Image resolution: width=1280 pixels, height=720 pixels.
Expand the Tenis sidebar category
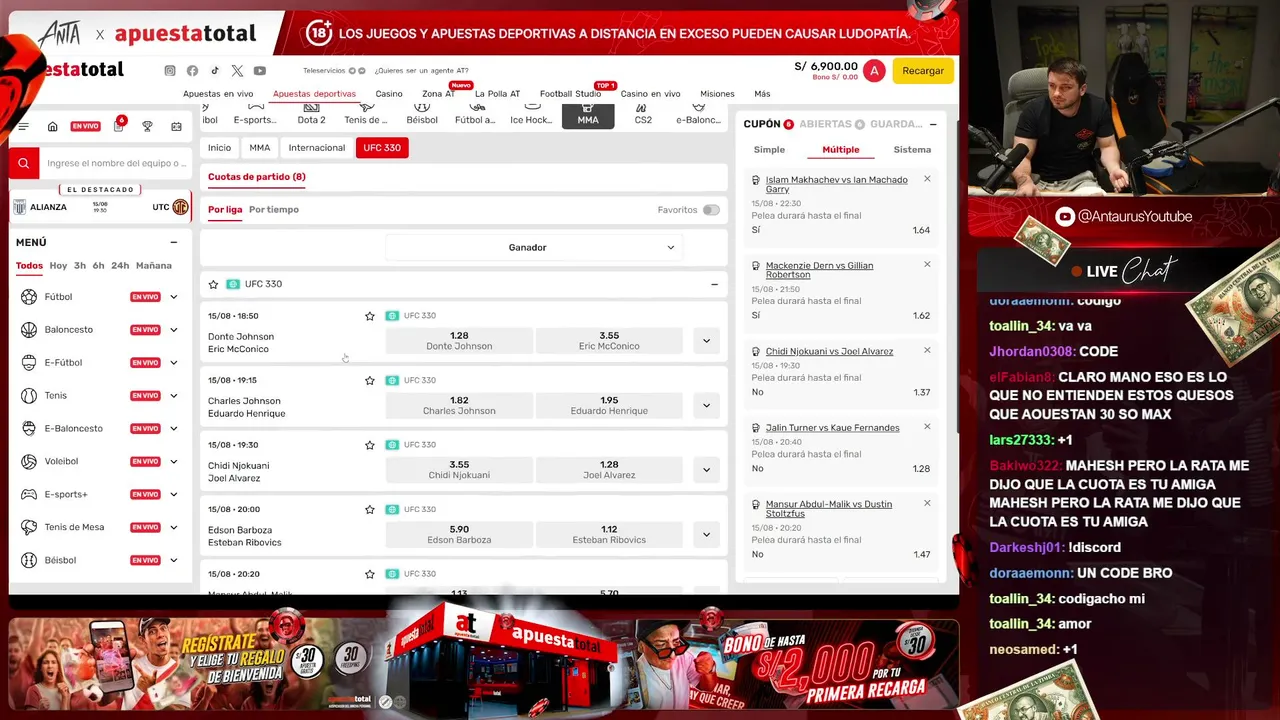pyautogui.click(x=174, y=396)
